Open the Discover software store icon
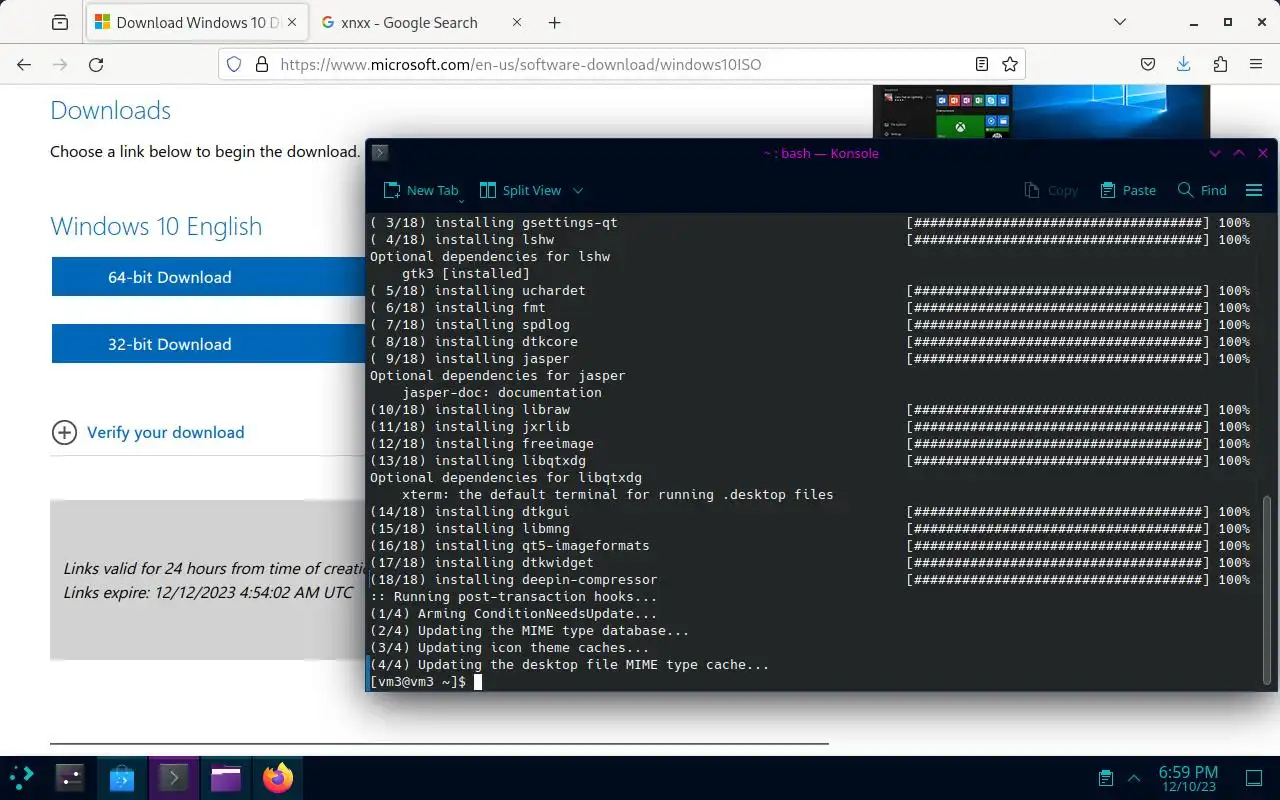Image resolution: width=1280 pixels, height=800 pixels. coord(122,777)
